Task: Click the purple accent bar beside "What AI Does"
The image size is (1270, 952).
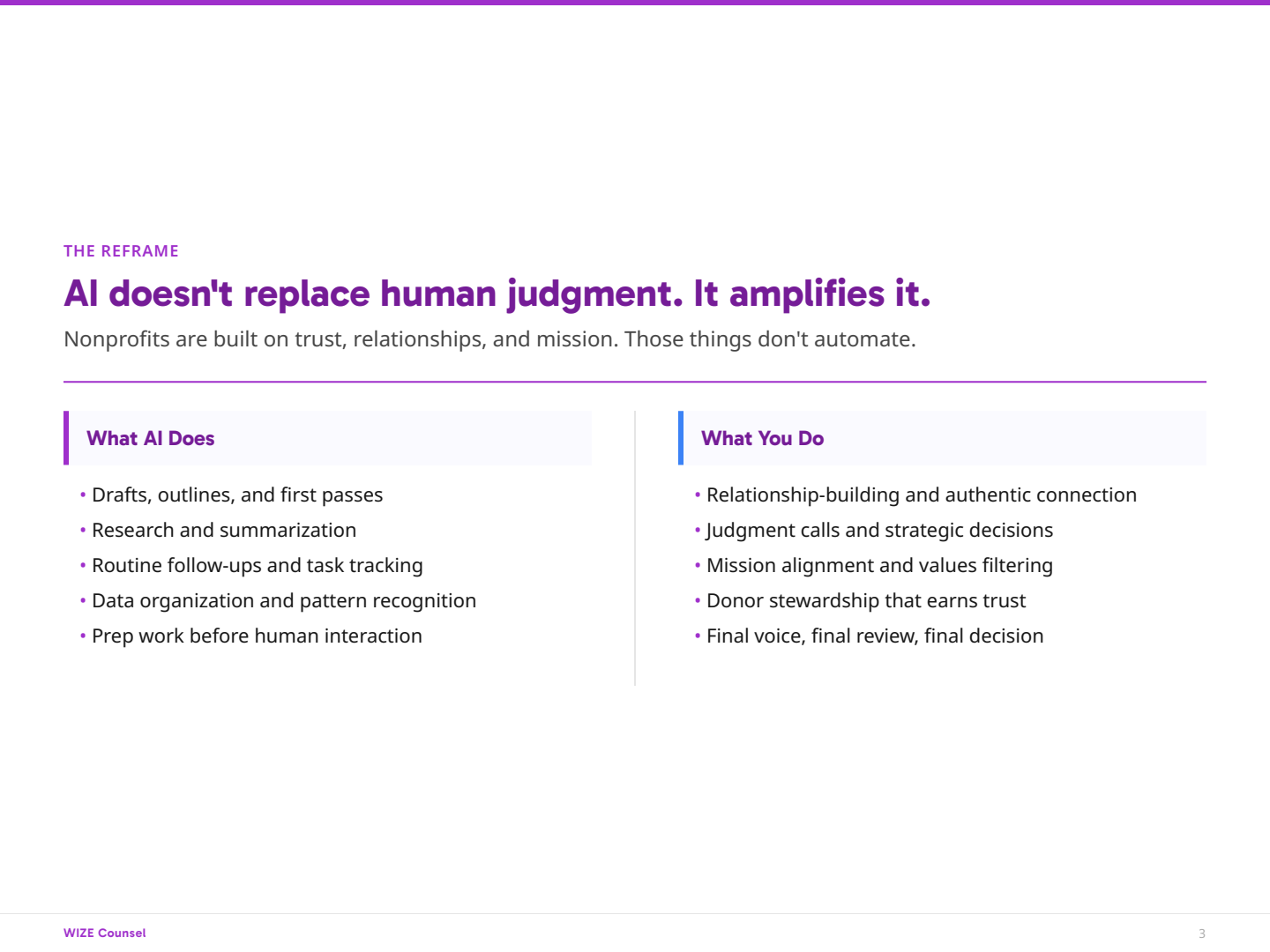Action: click(x=66, y=438)
